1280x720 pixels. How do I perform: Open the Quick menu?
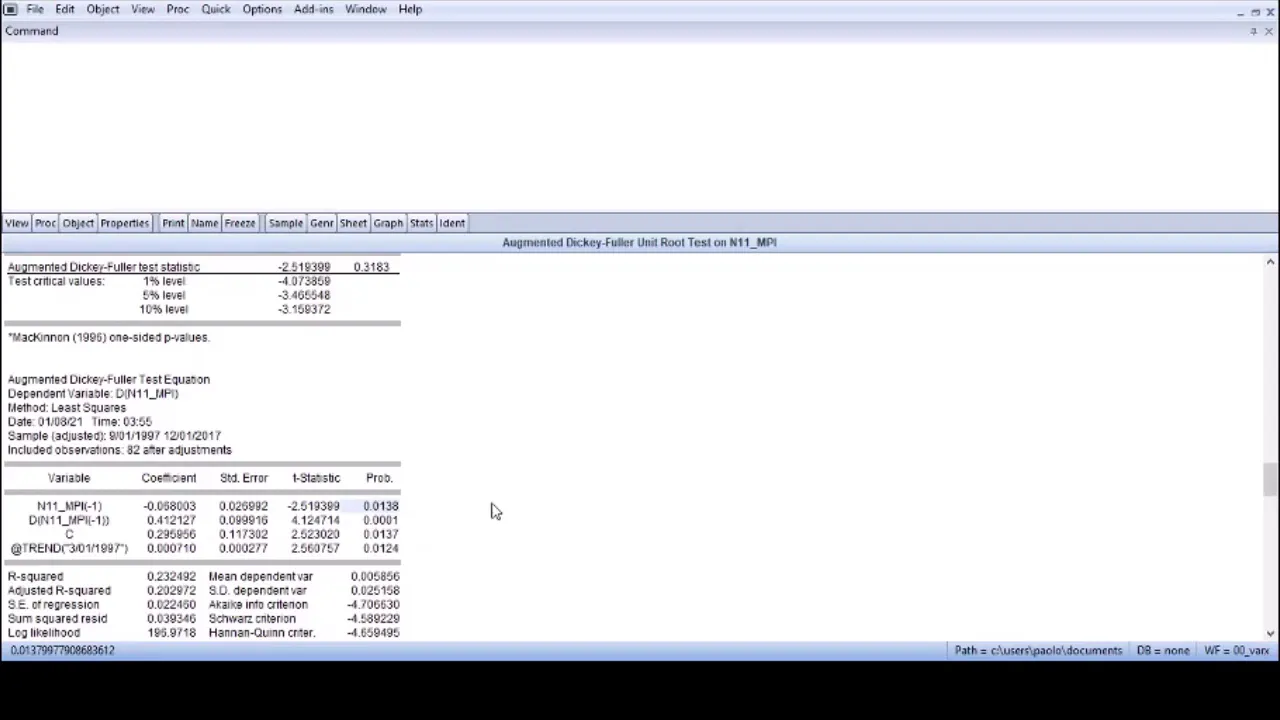coord(215,9)
